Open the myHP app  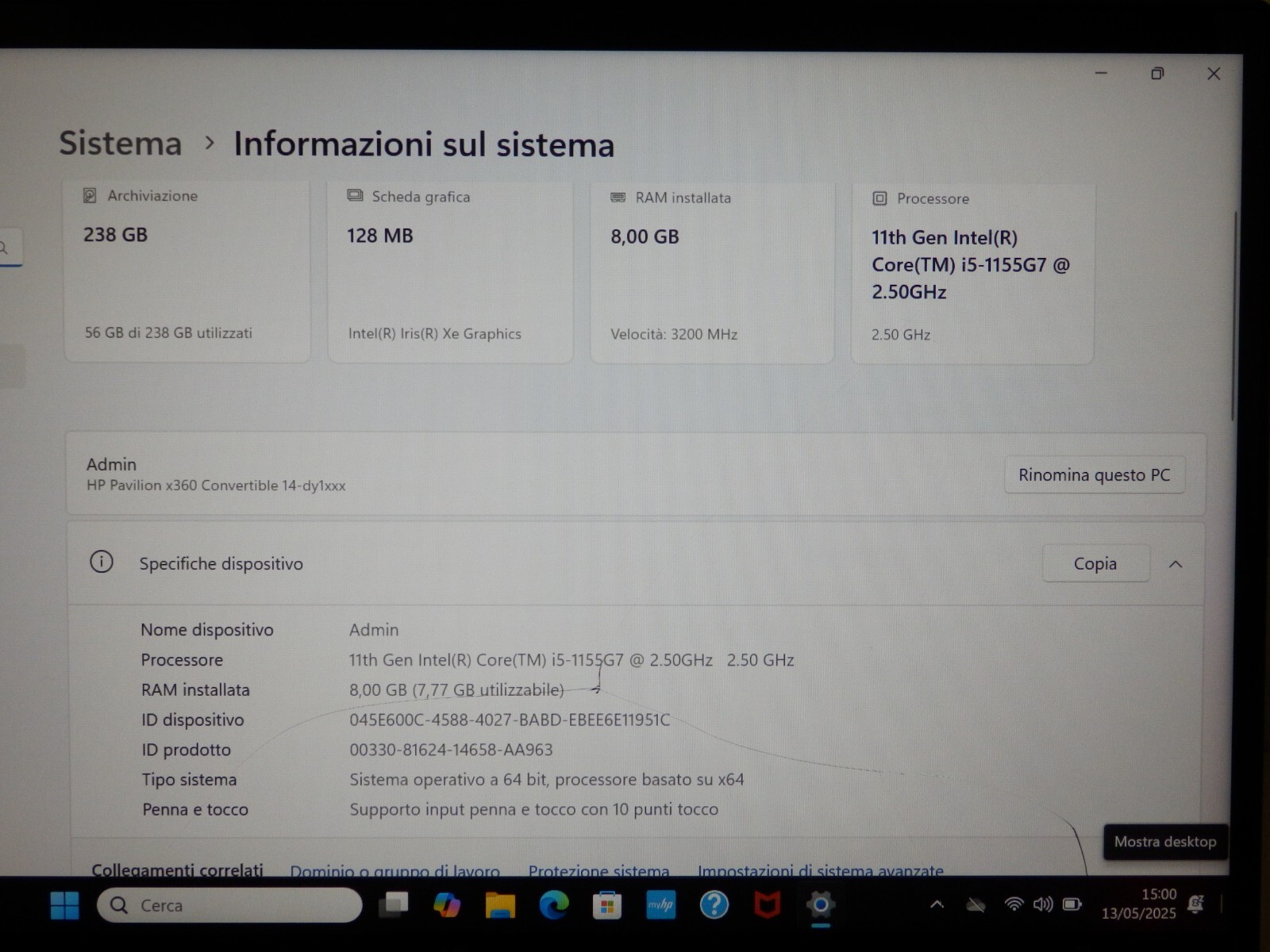[660, 905]
